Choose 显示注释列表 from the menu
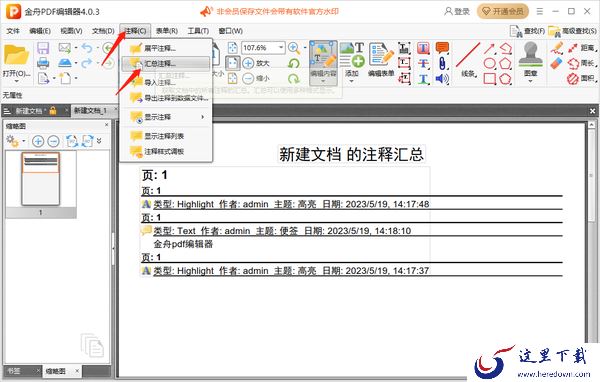The height and width of the screenshot is (382, 600). (x=166, y=136)
